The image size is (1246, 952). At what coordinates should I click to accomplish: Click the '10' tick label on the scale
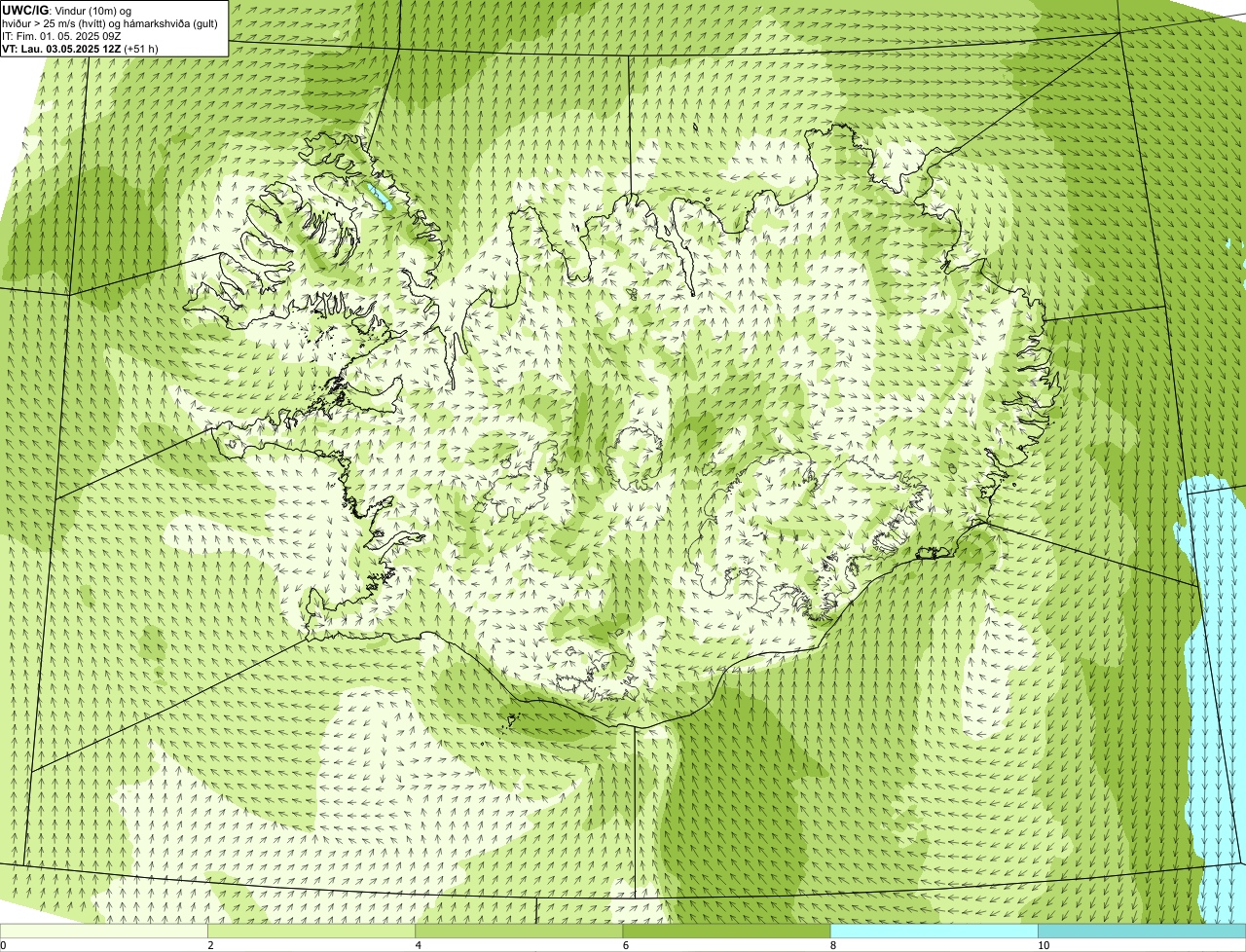pyautogui.click(x=1043, y=945)
